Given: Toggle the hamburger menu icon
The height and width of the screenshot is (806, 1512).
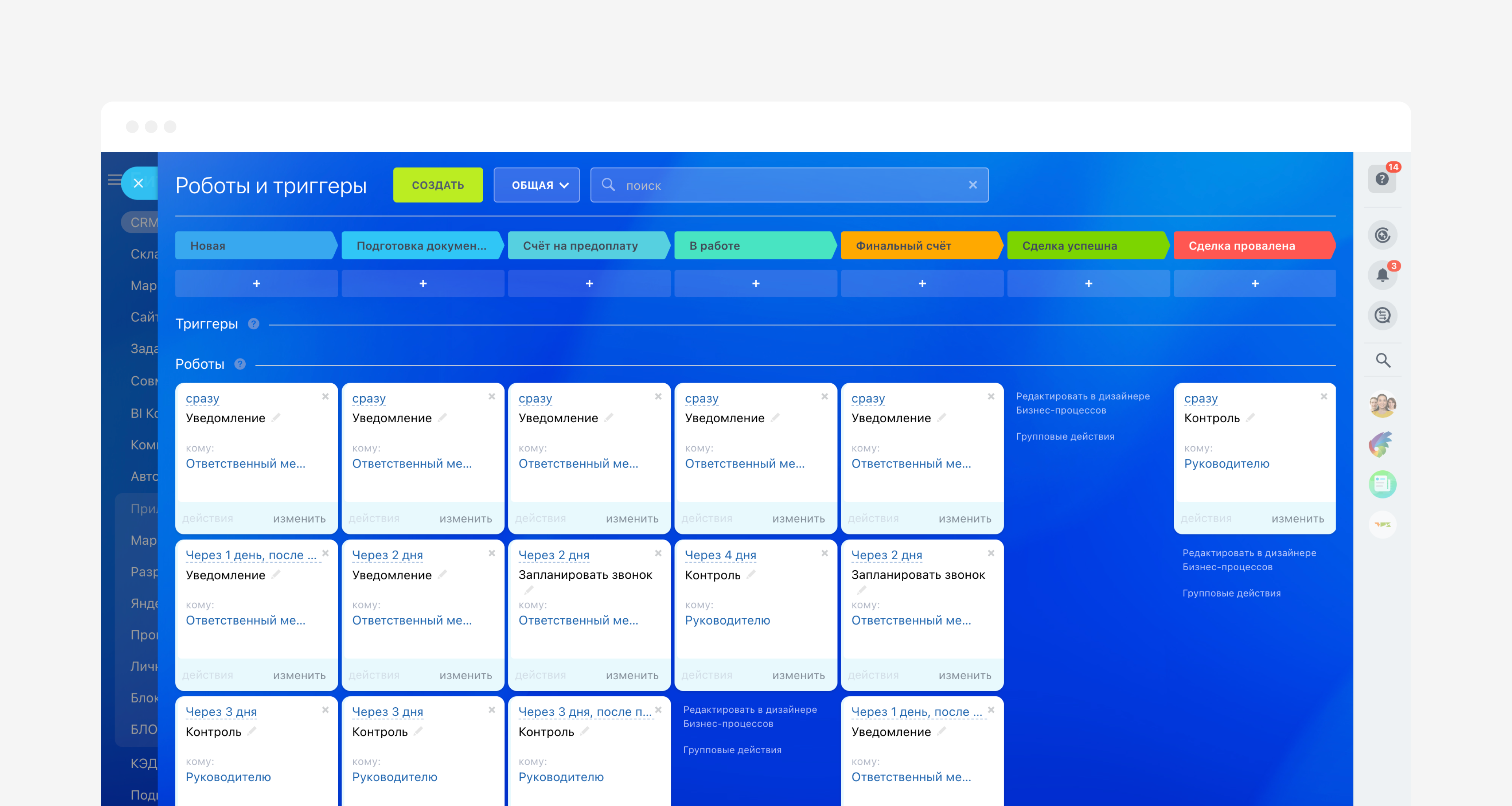Looking at the screenshot, I should (115, 179).
